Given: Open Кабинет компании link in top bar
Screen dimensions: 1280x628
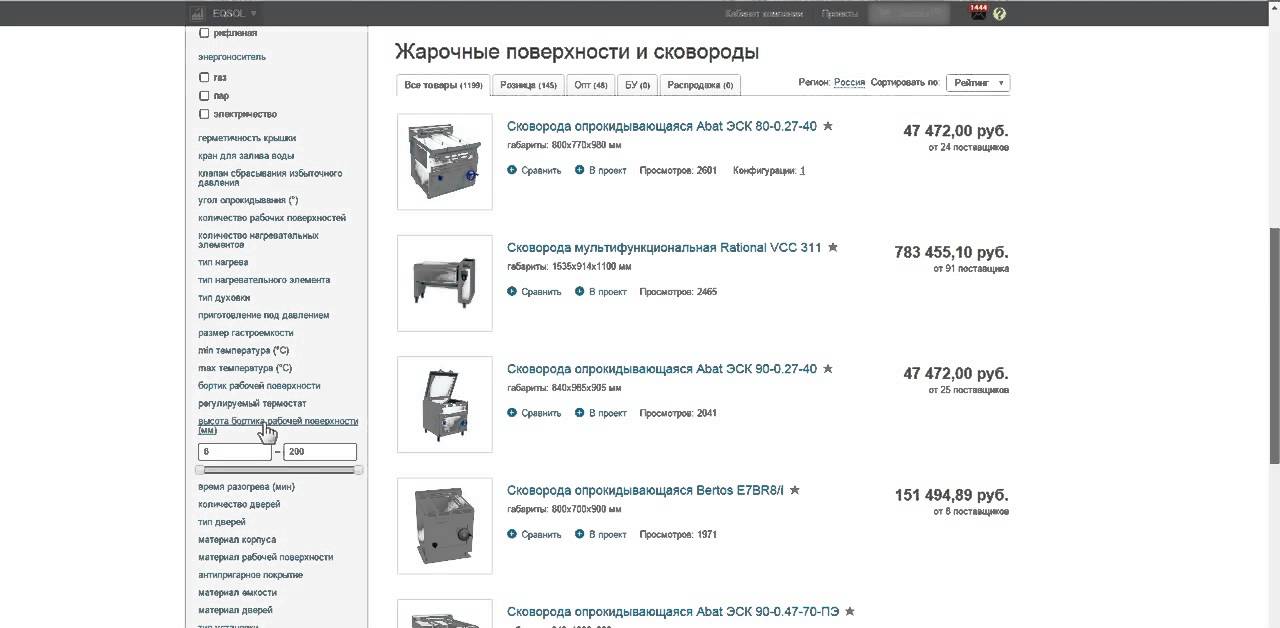Looking at the screenshot, I should [764, 14].
